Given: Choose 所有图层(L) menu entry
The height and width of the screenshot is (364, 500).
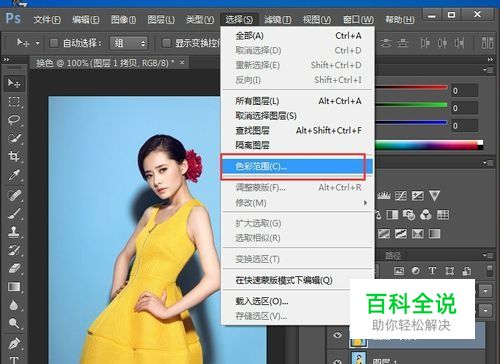Looking at the screenshot, I should (x=297, y=101).
